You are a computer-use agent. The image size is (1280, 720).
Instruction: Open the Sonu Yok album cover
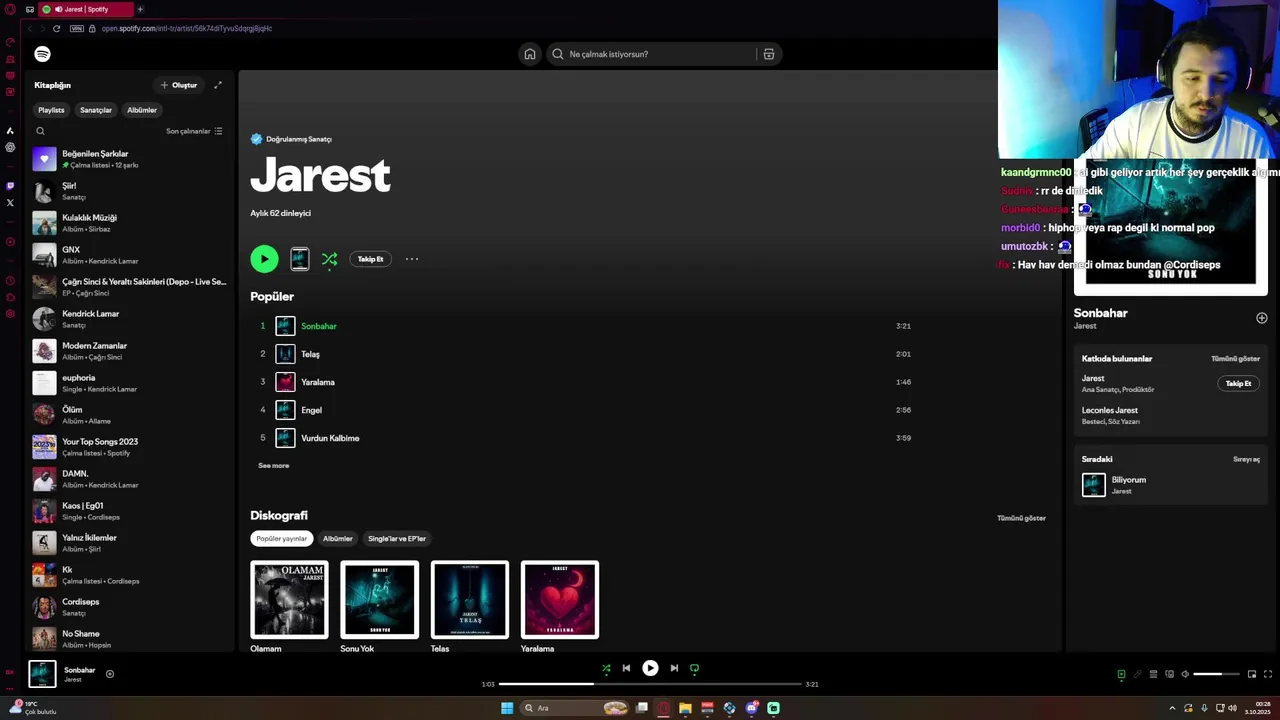(379, 600)
